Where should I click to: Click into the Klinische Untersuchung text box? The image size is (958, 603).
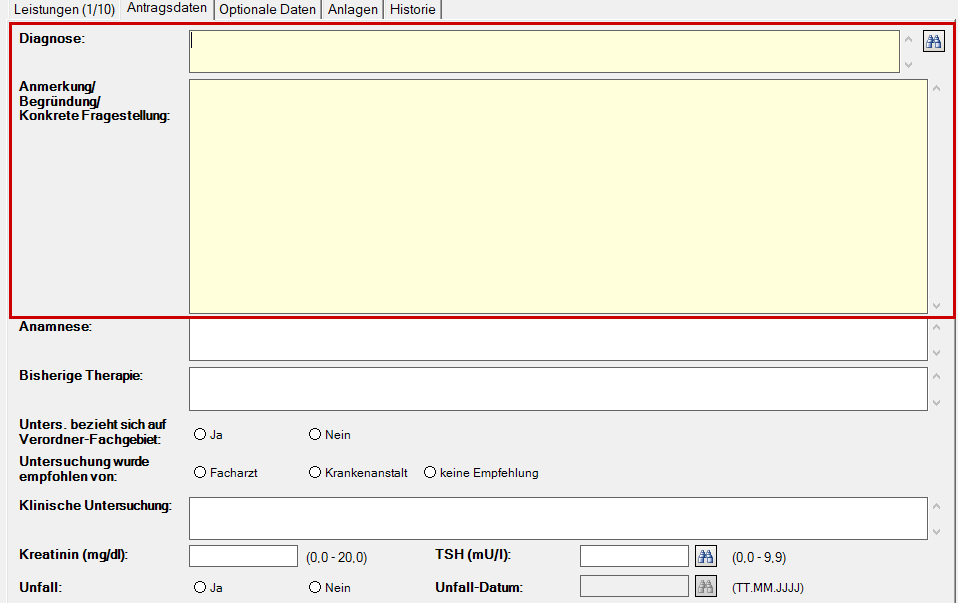tap(558, 518)
